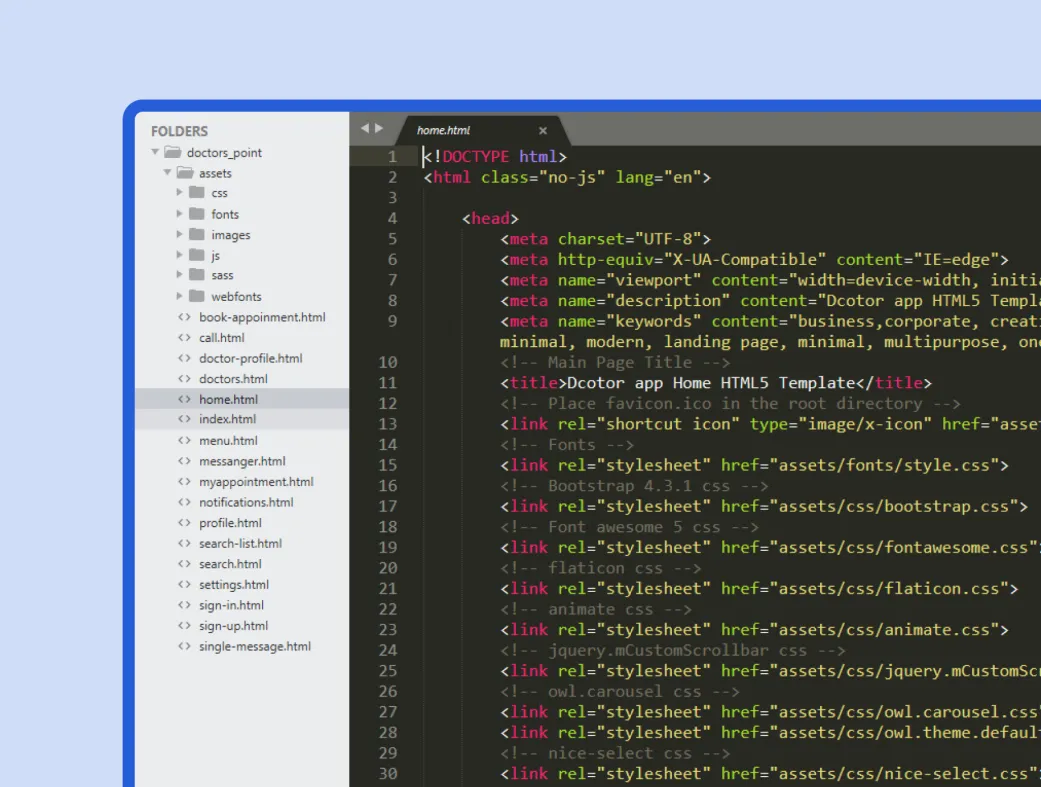The image size is (1041, 787).
Task: Click the css folder icon
Action: tap(196, 193)
